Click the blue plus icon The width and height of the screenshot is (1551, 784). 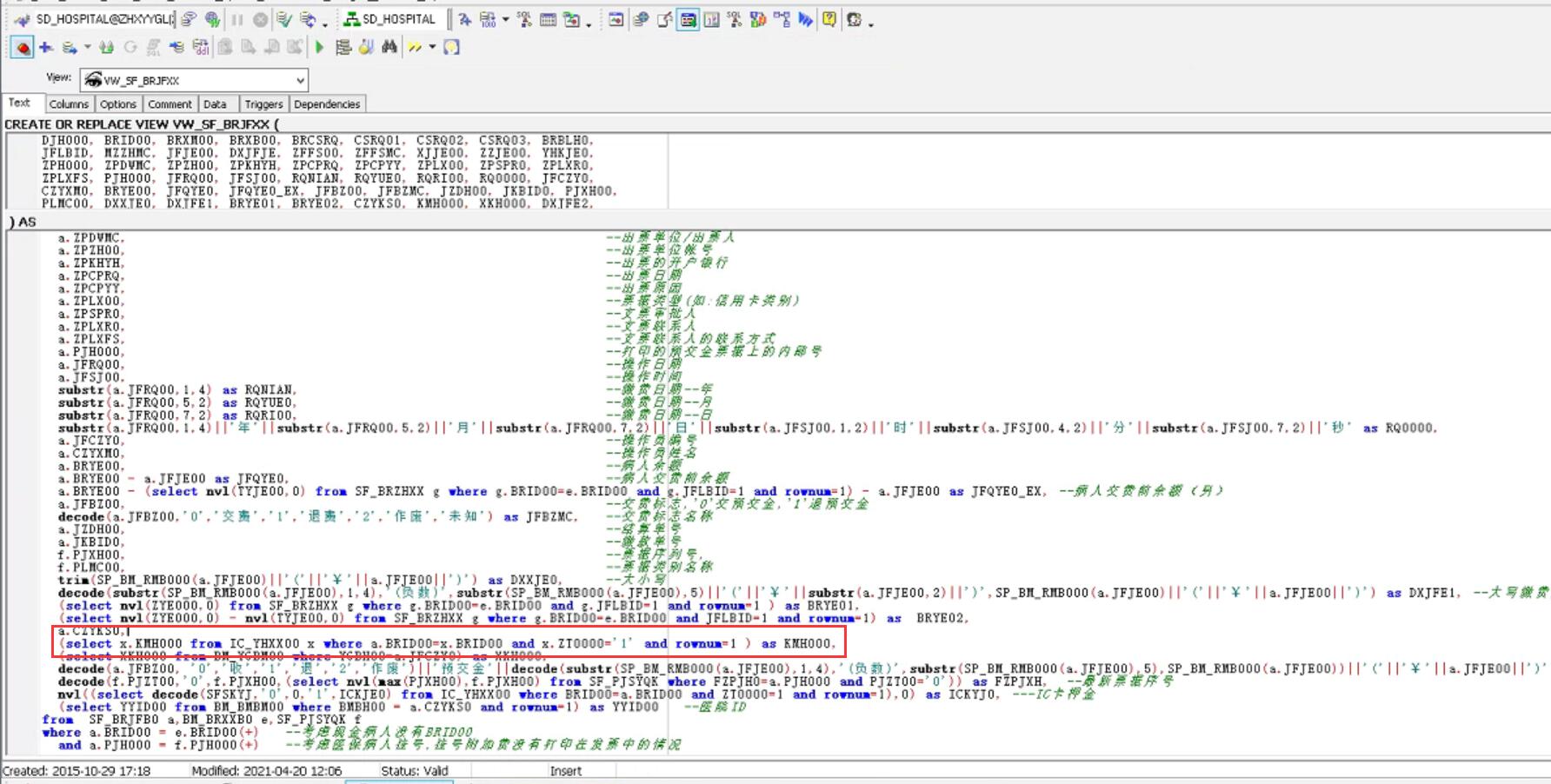(46, 47)
